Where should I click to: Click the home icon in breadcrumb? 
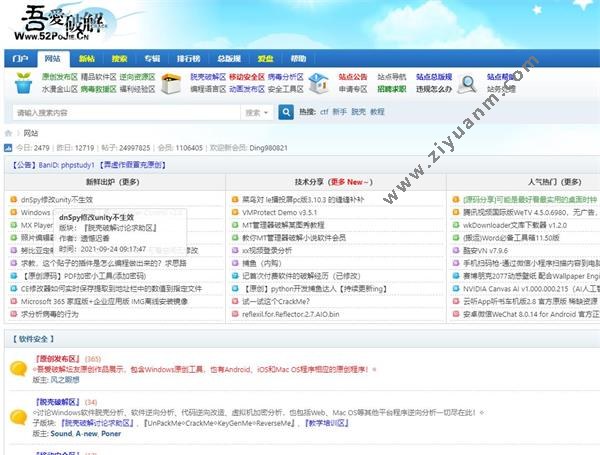[x=8, y=133]
